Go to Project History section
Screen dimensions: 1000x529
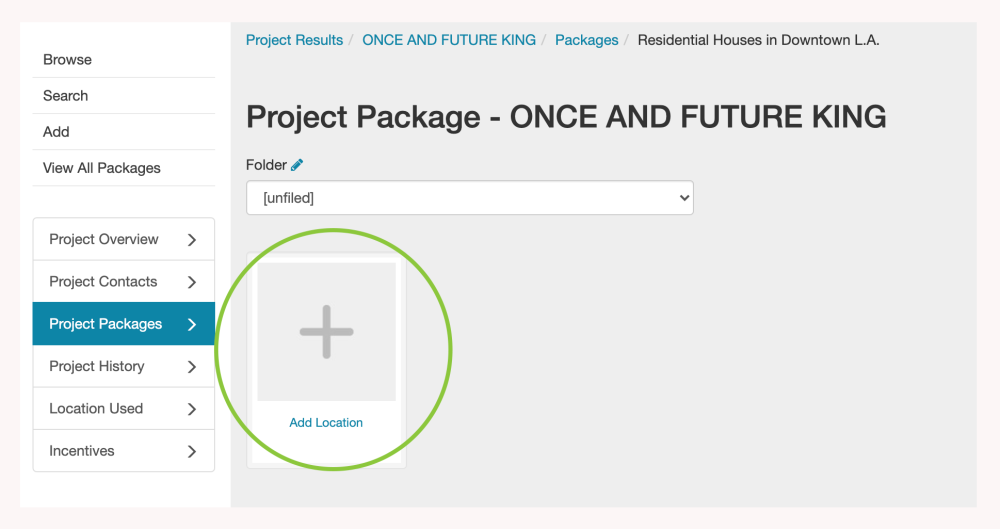point(97,367)
